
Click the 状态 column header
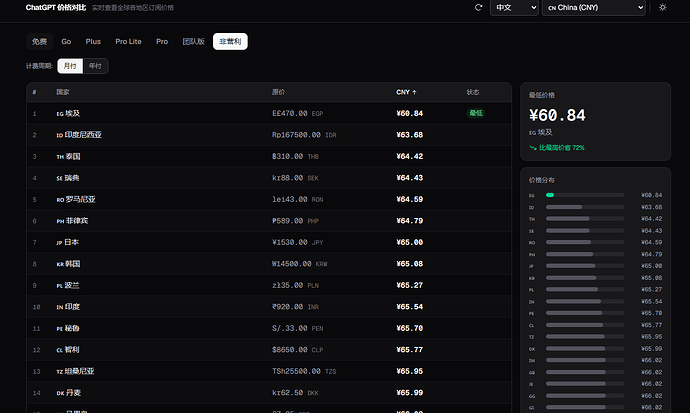point(473,92)
